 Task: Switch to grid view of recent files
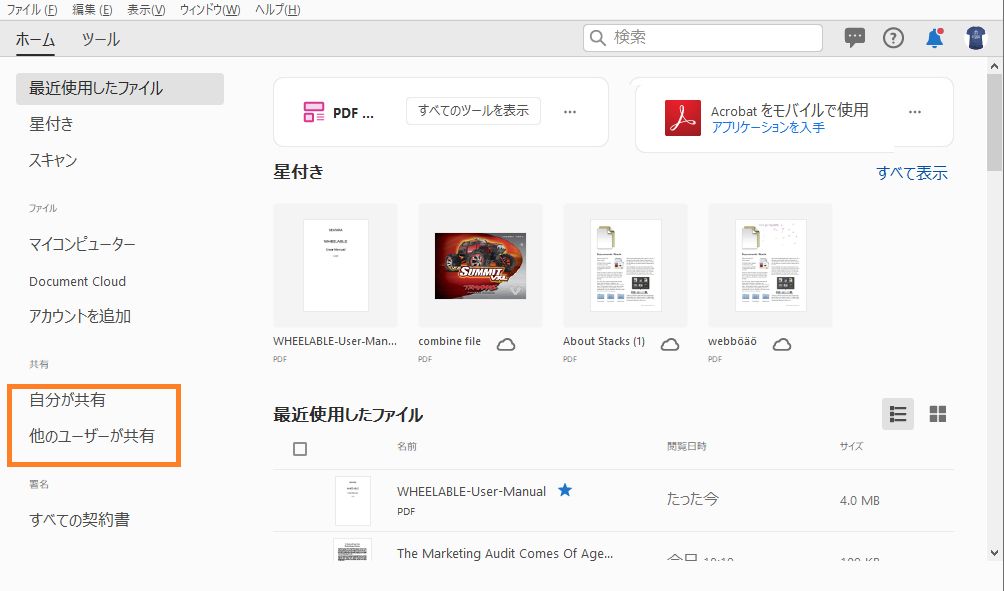click(937, 413)
